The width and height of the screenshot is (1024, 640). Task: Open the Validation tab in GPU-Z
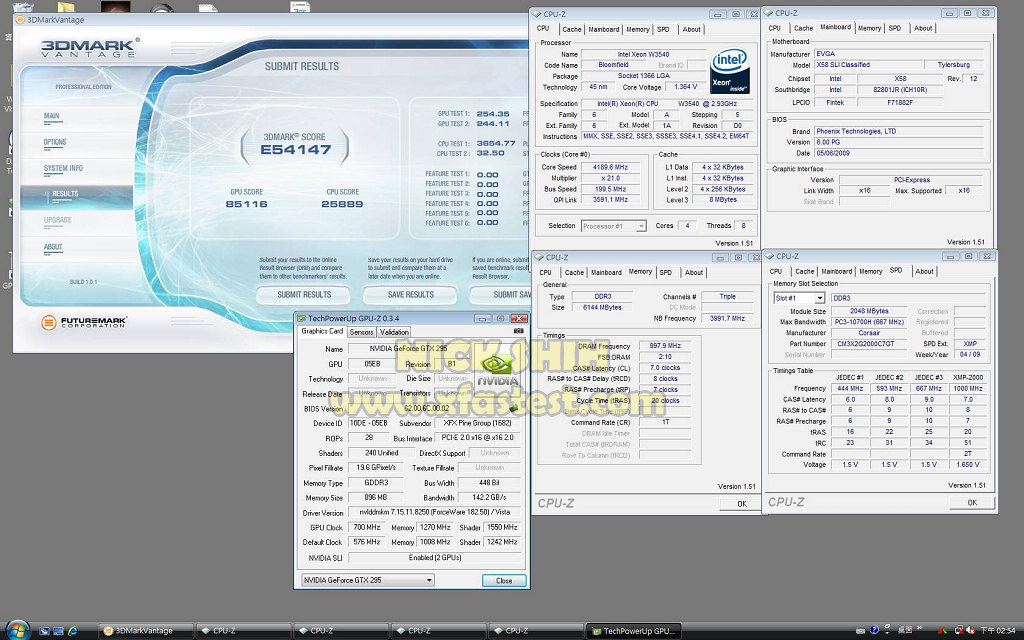pyautogui.click(x=394, y=332)
